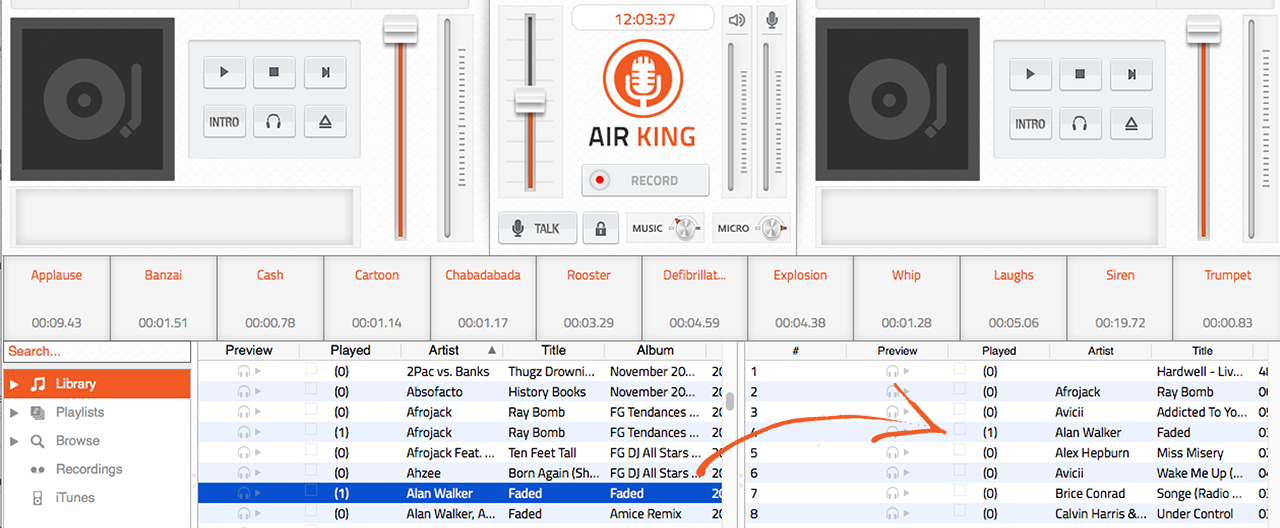Click the MICRO level knob

click(x=770, y=228)
